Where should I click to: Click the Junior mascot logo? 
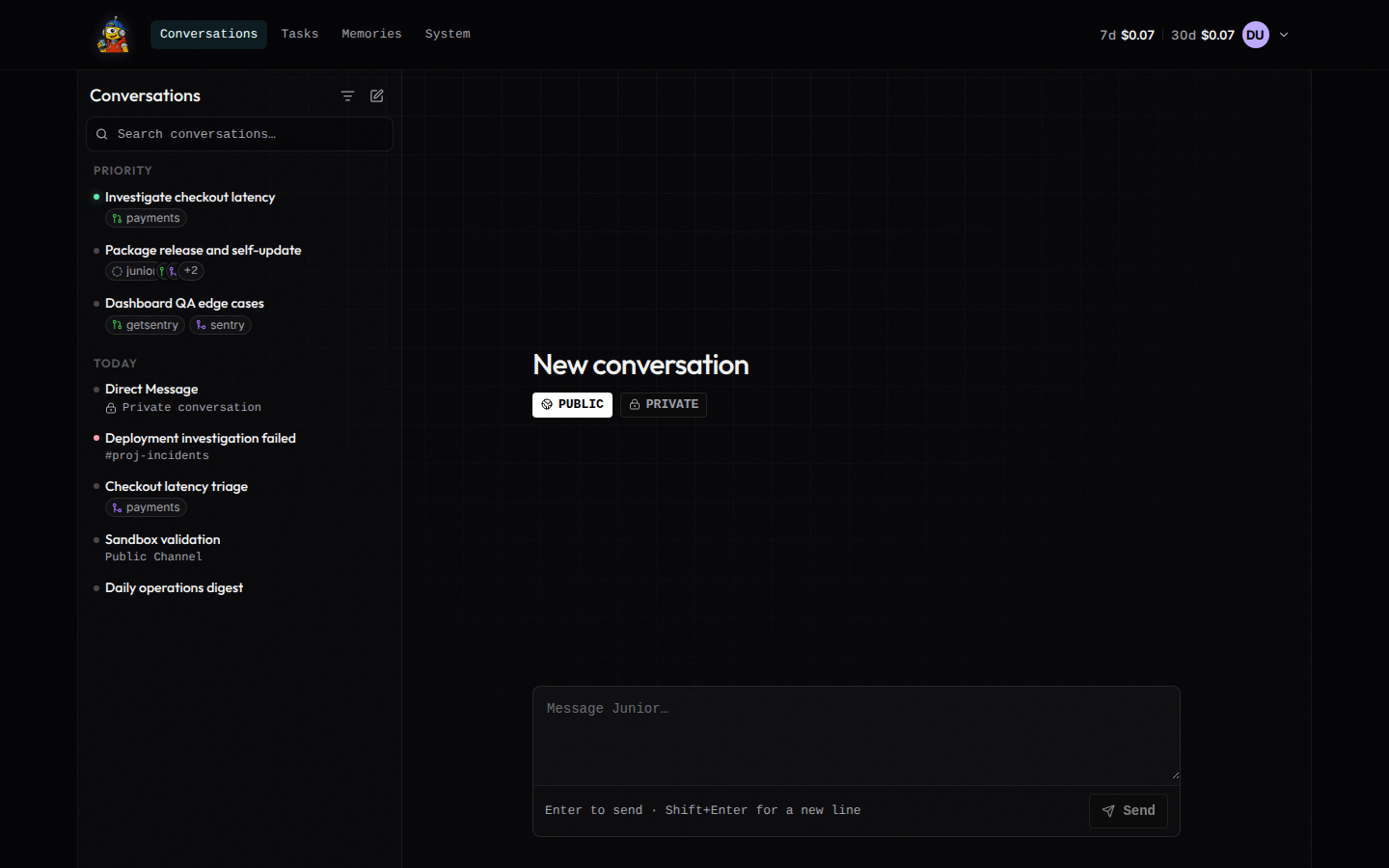coord(114,35)
